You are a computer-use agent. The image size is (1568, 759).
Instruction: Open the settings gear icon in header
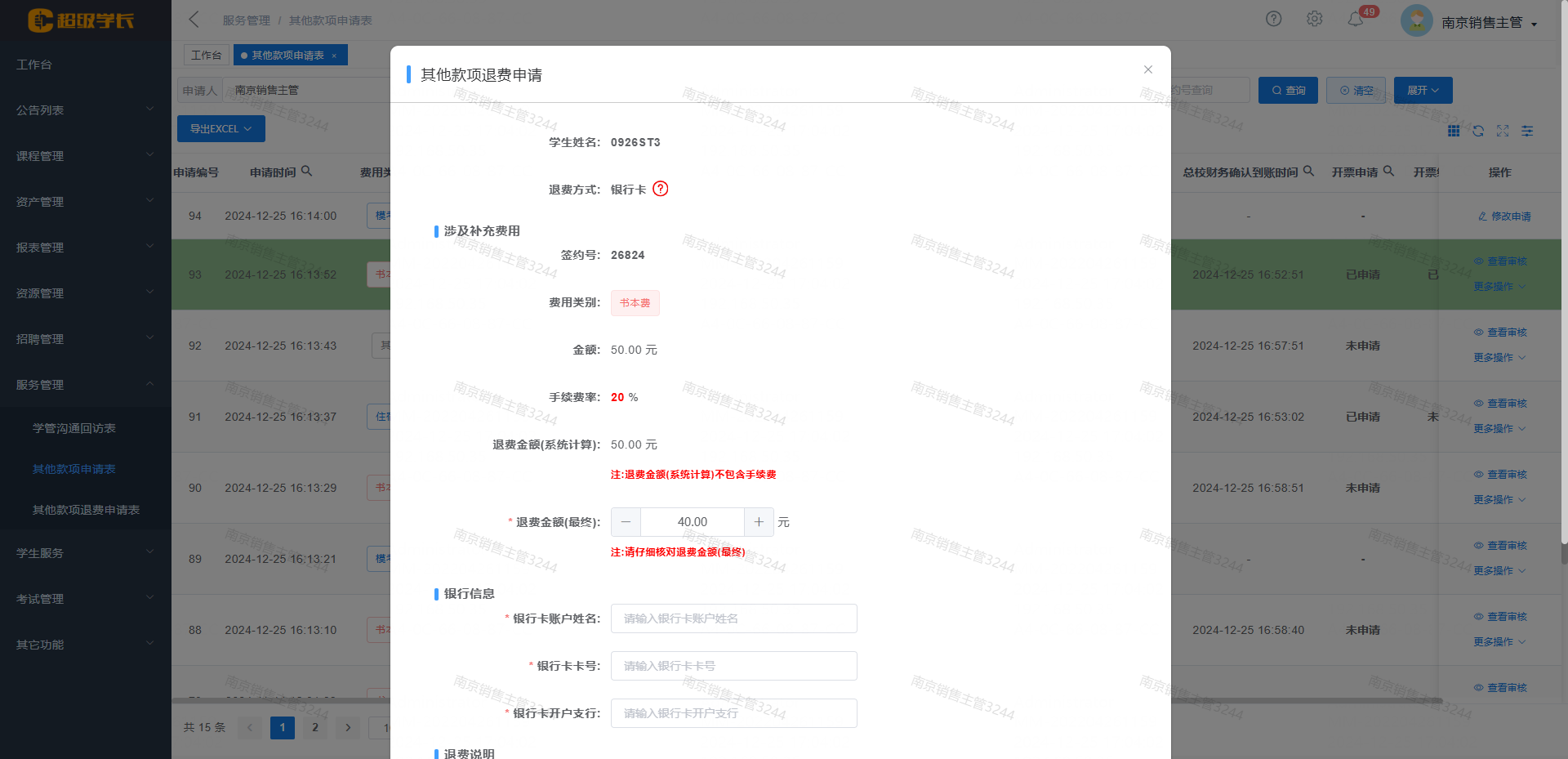(1314, 19)
